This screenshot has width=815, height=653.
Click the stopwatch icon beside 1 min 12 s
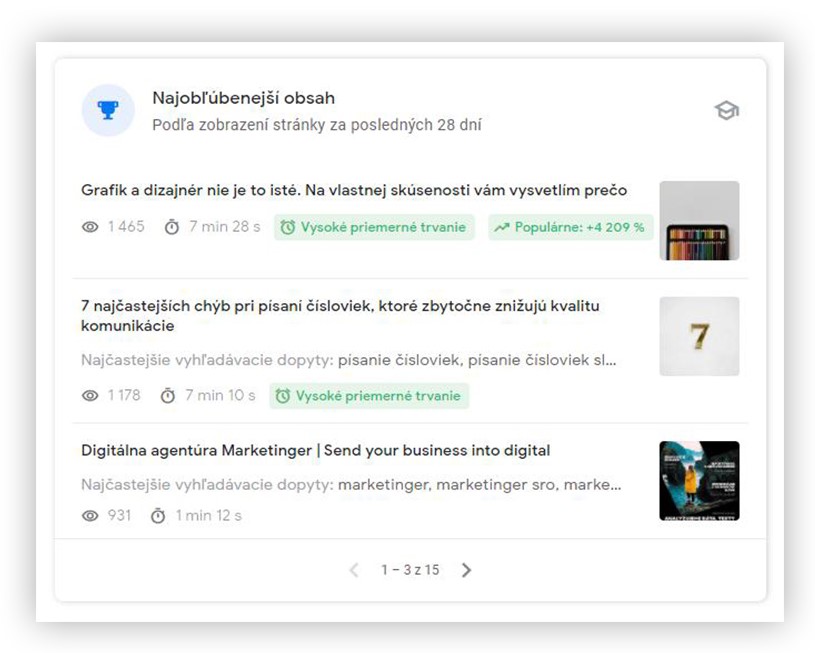click(158, 516)
